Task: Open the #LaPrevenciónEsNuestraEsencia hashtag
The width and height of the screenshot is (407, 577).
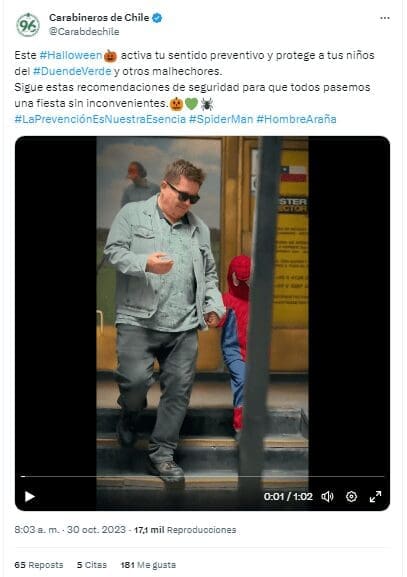Action: [x=100, y=119]
